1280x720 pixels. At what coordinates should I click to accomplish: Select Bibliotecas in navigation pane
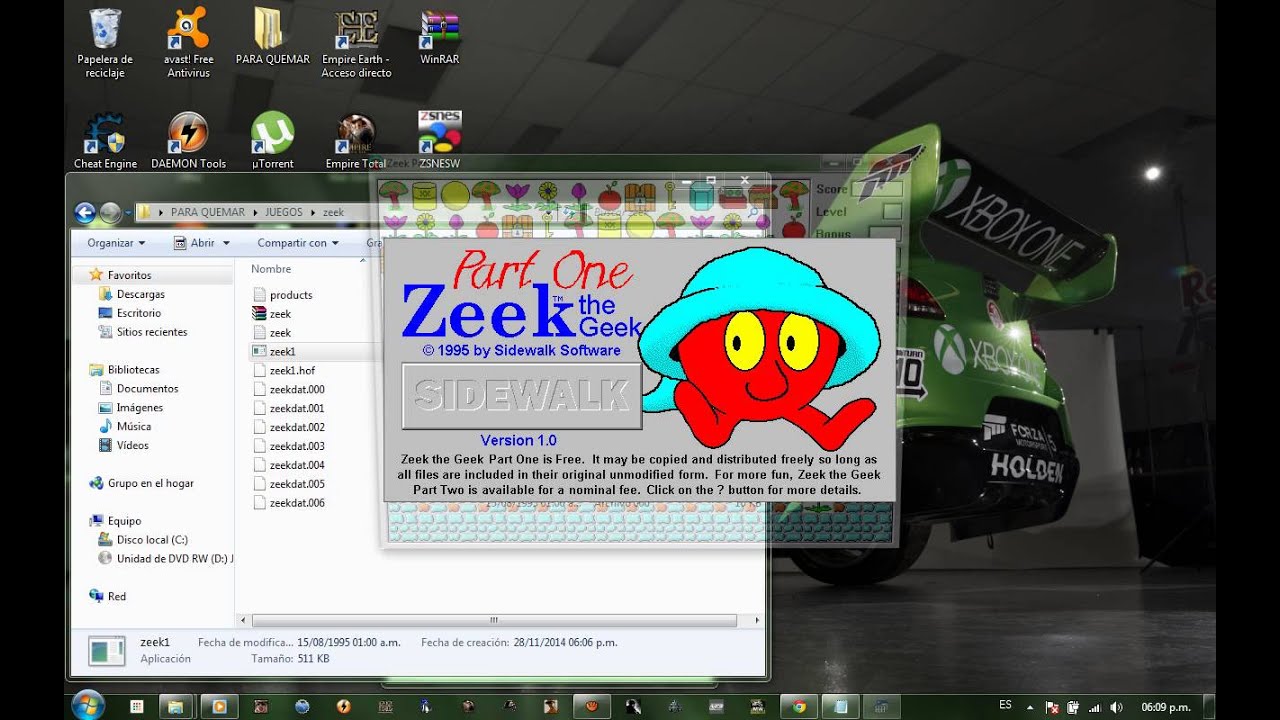click(x=133, y=370)
